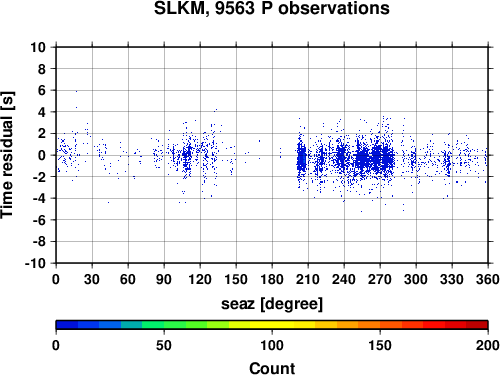Viewport: 500px width, 375px height.
Task: Click the Time residual y-axis label
Action: click(7, 155)
